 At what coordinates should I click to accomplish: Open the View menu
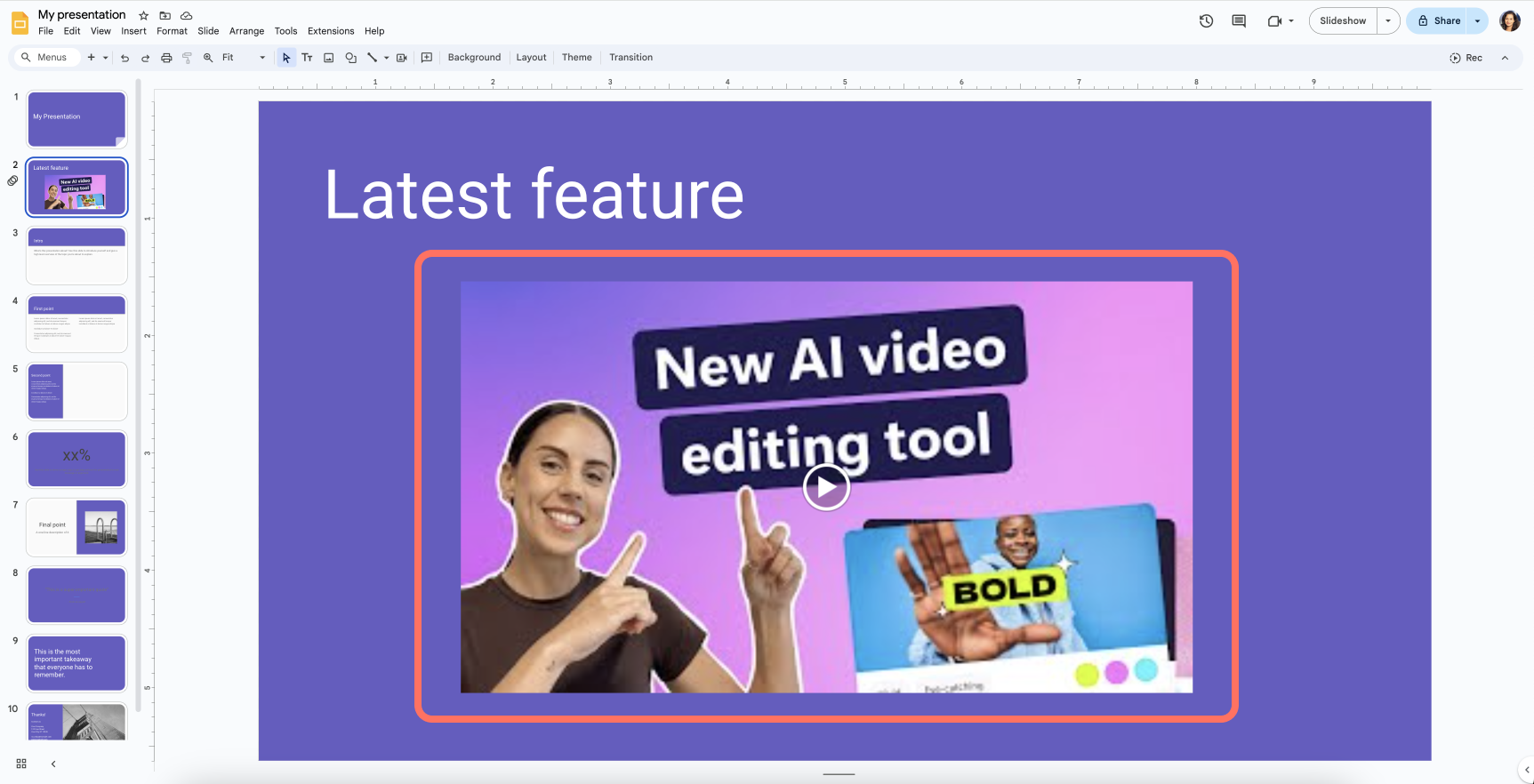coord(100,31)
